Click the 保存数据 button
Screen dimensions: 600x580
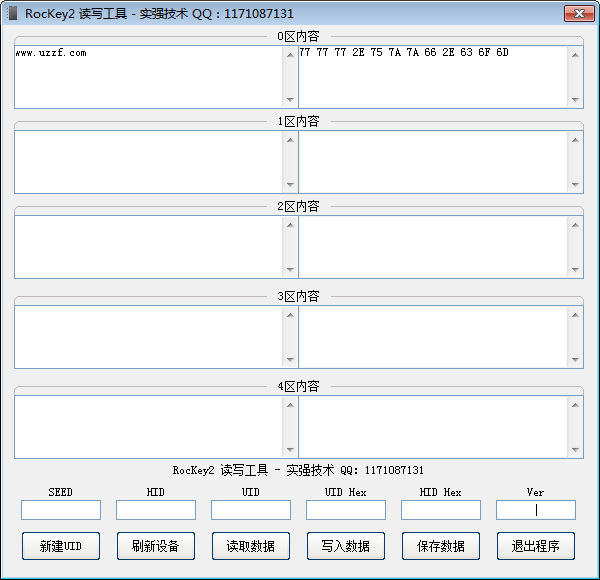pos(440,546)
